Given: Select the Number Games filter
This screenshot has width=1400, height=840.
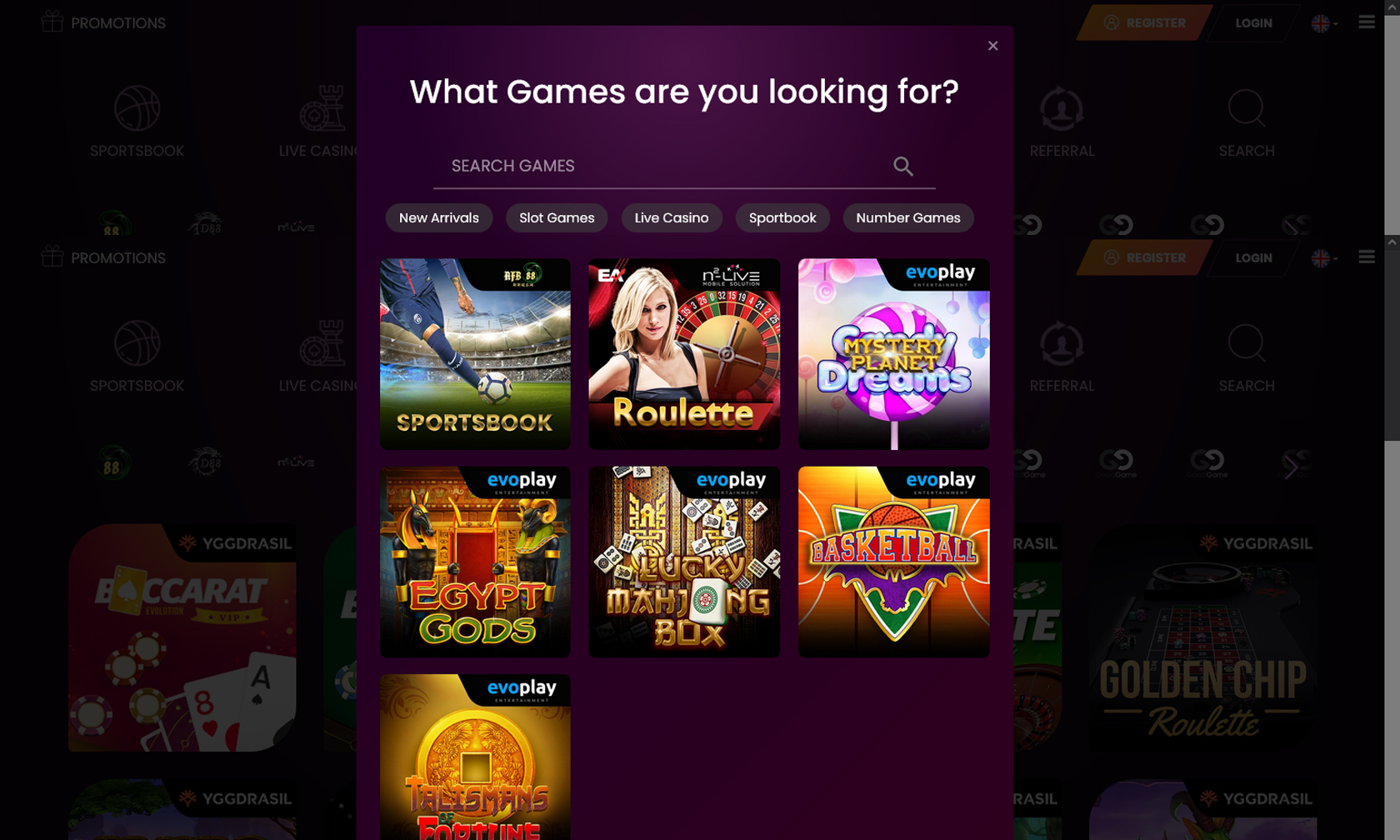Looking at the screenshot, I should [x=908, y=217].
